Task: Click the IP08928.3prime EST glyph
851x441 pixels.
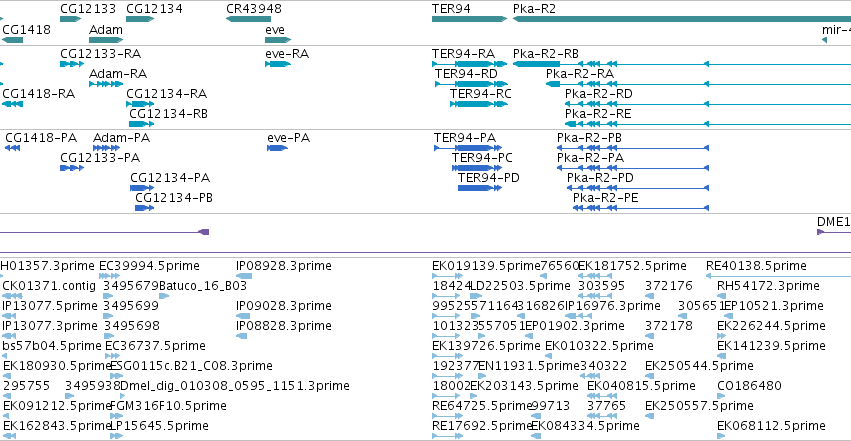Action: tap(244, 276)
